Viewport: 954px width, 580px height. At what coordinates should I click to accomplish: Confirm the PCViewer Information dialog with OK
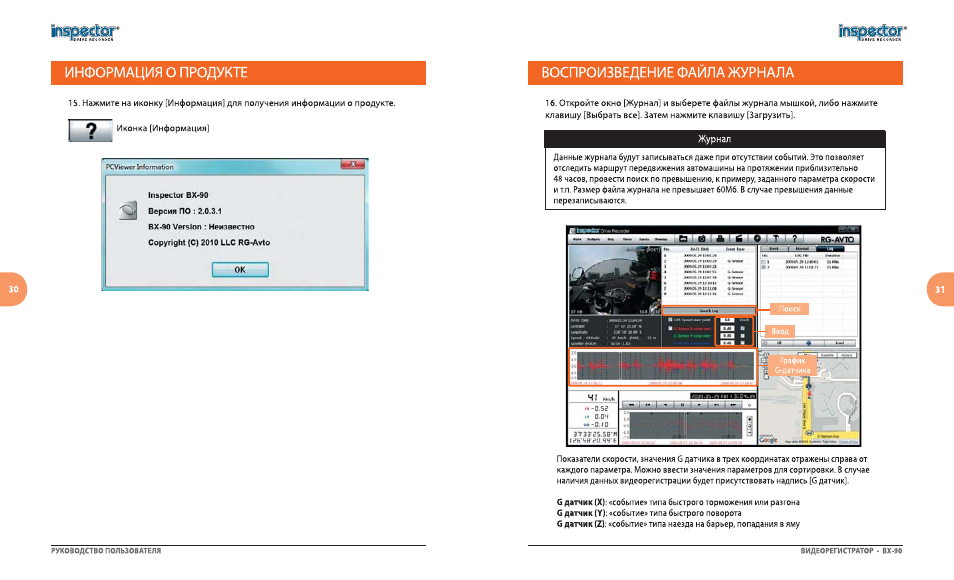240,270
